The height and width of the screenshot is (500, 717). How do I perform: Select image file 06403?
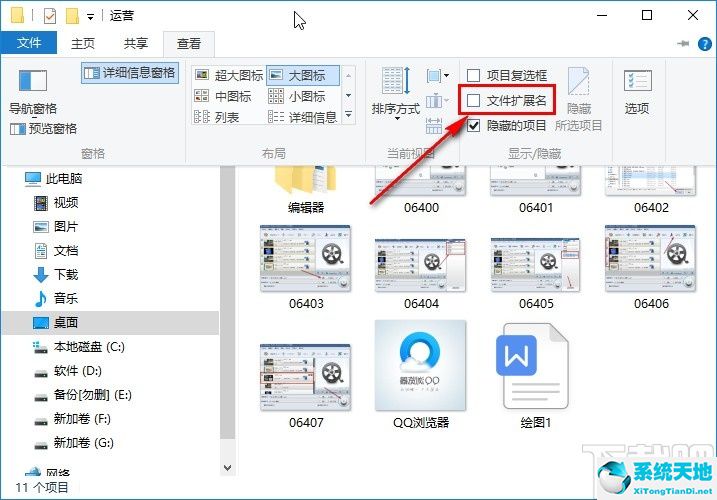pyautogui.click(x=306, y=268)
